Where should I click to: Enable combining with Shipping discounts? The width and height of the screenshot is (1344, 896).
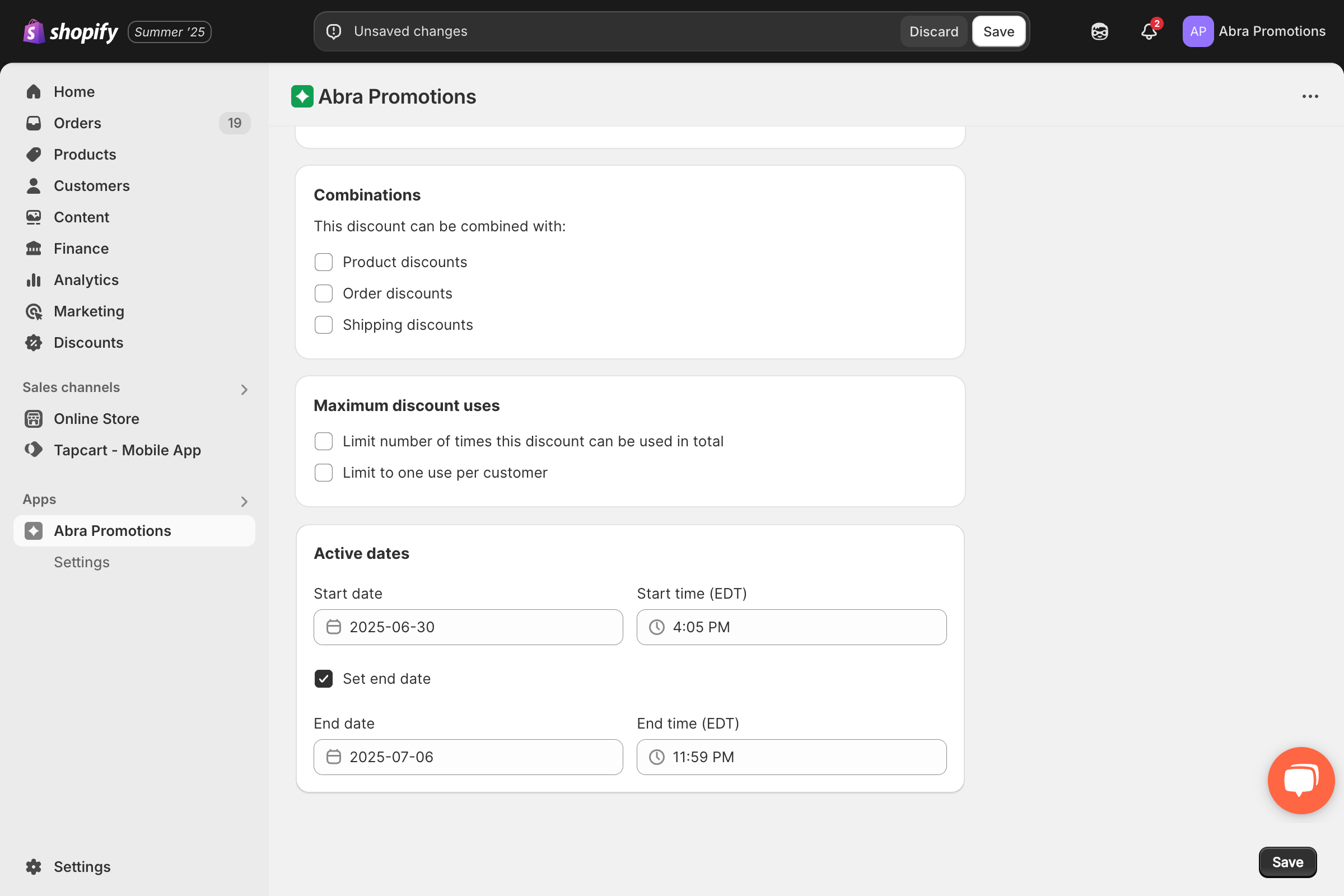pyautogui.click(x=324, y=325)
